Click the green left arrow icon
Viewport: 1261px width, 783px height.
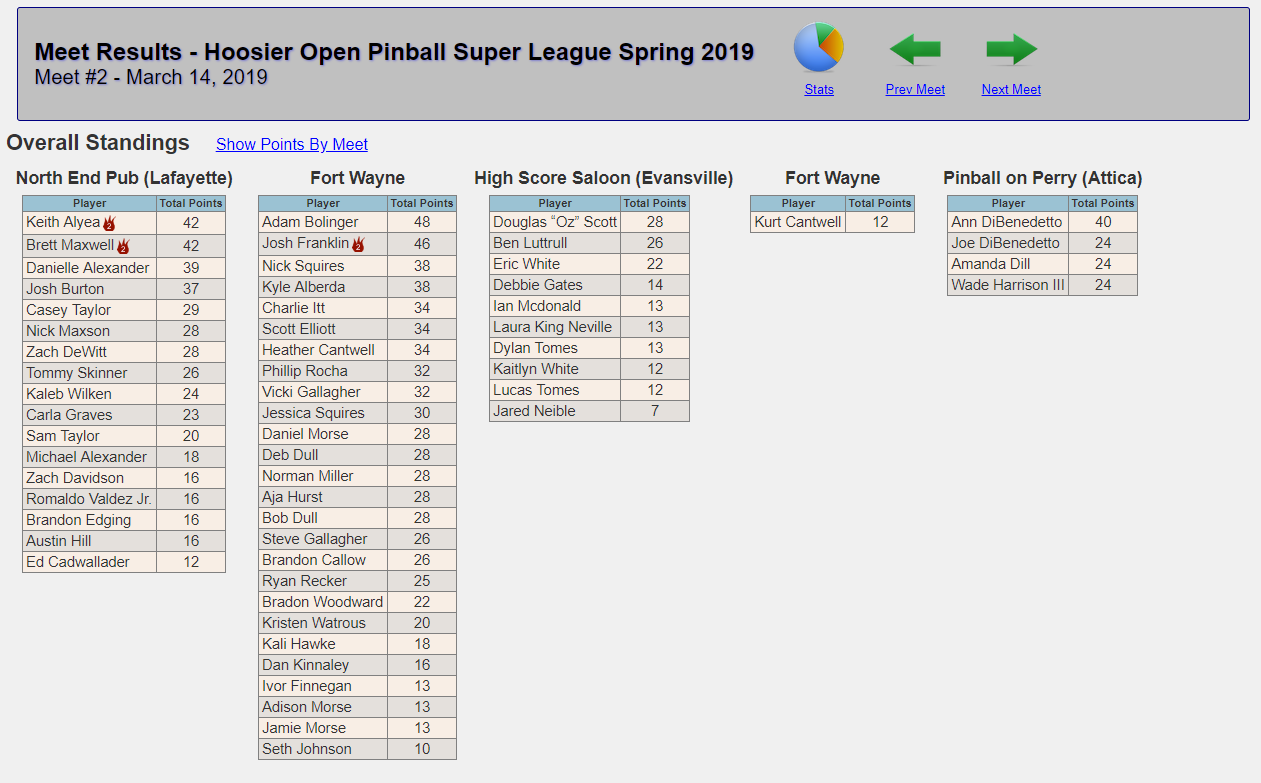(x=915, y=49)
